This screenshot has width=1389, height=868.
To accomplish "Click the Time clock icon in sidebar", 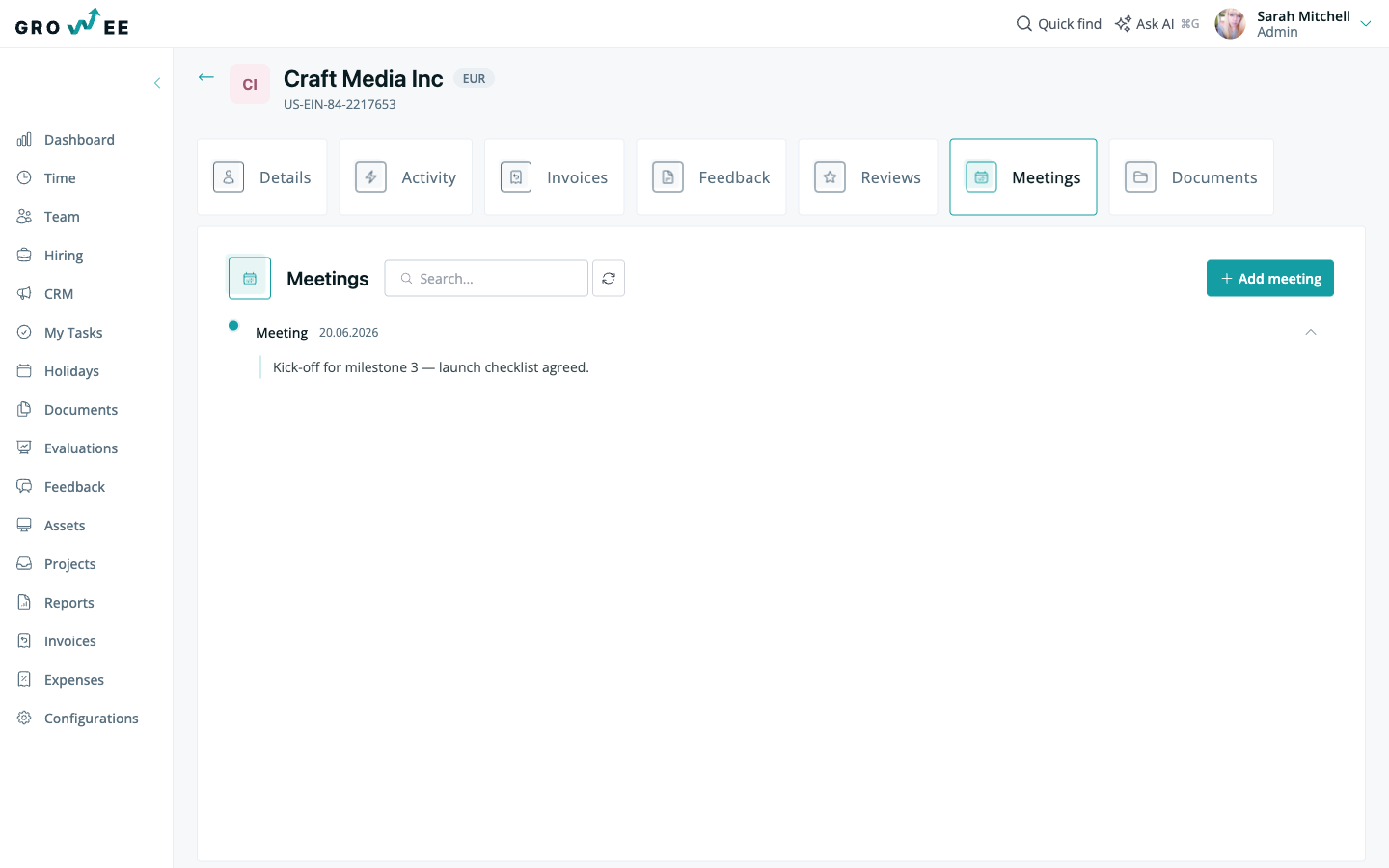I will [24, 177].
